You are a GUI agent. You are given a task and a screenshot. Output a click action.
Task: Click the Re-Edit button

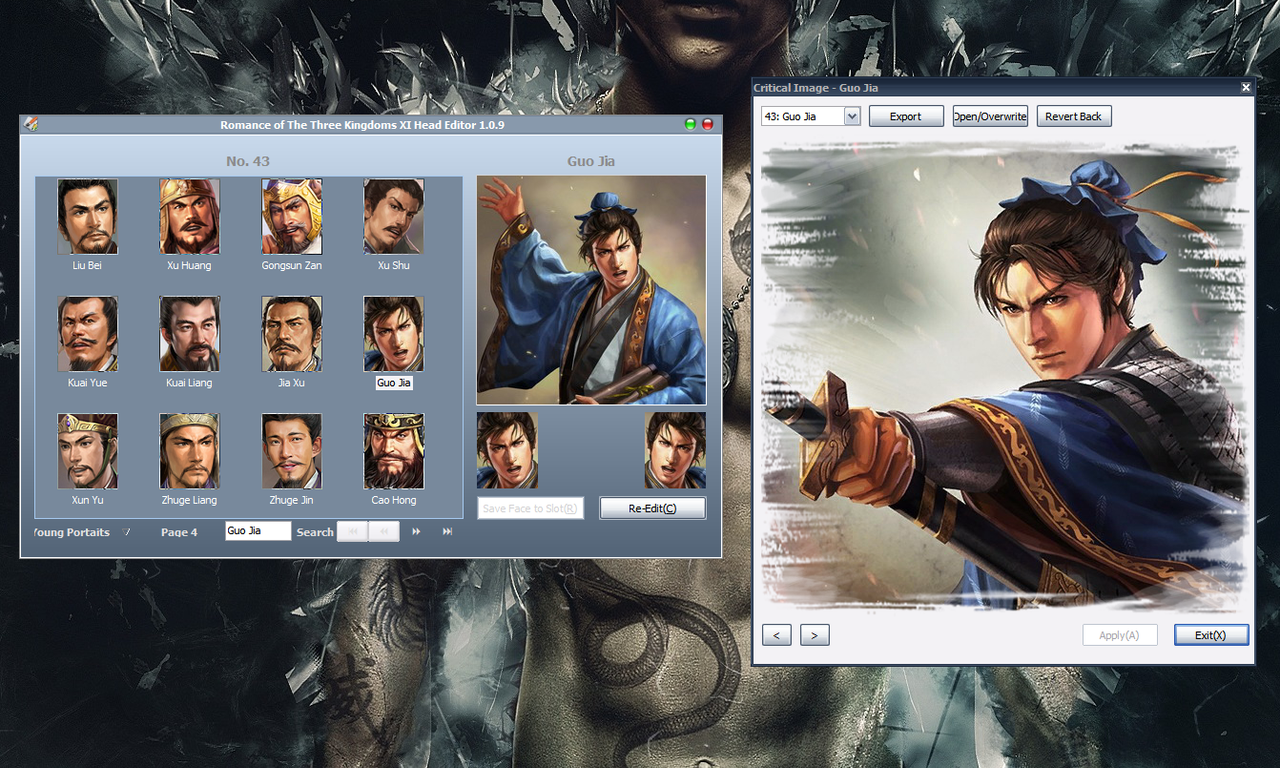pyautogui.click(x=652, y=508)
